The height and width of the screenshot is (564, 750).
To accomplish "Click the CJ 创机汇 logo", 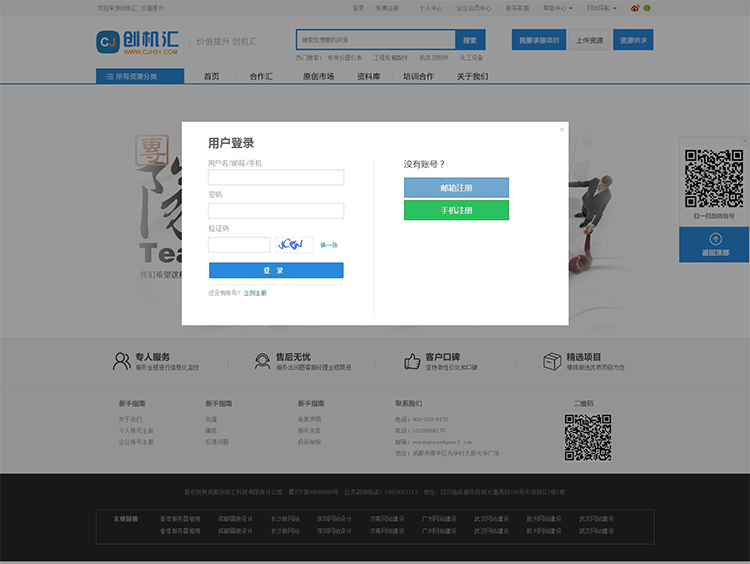I will tap(138, 41).
